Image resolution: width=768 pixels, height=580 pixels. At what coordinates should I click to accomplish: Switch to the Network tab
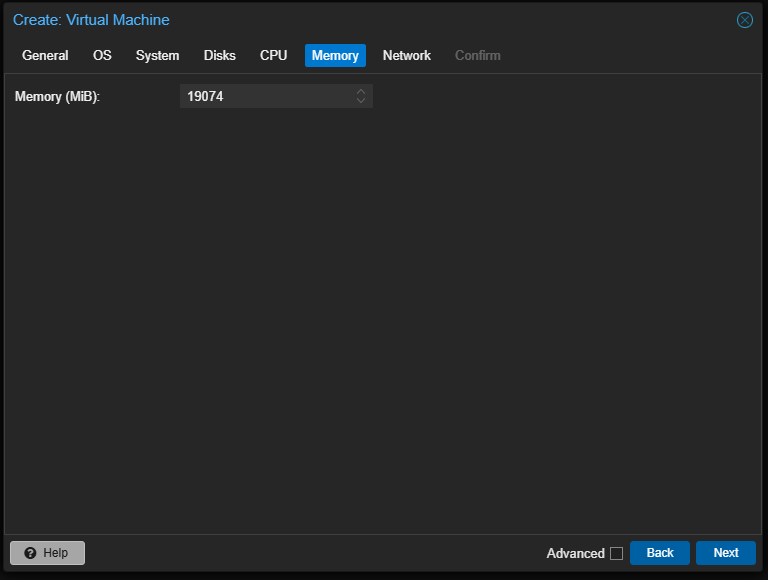tap(407, 55)
